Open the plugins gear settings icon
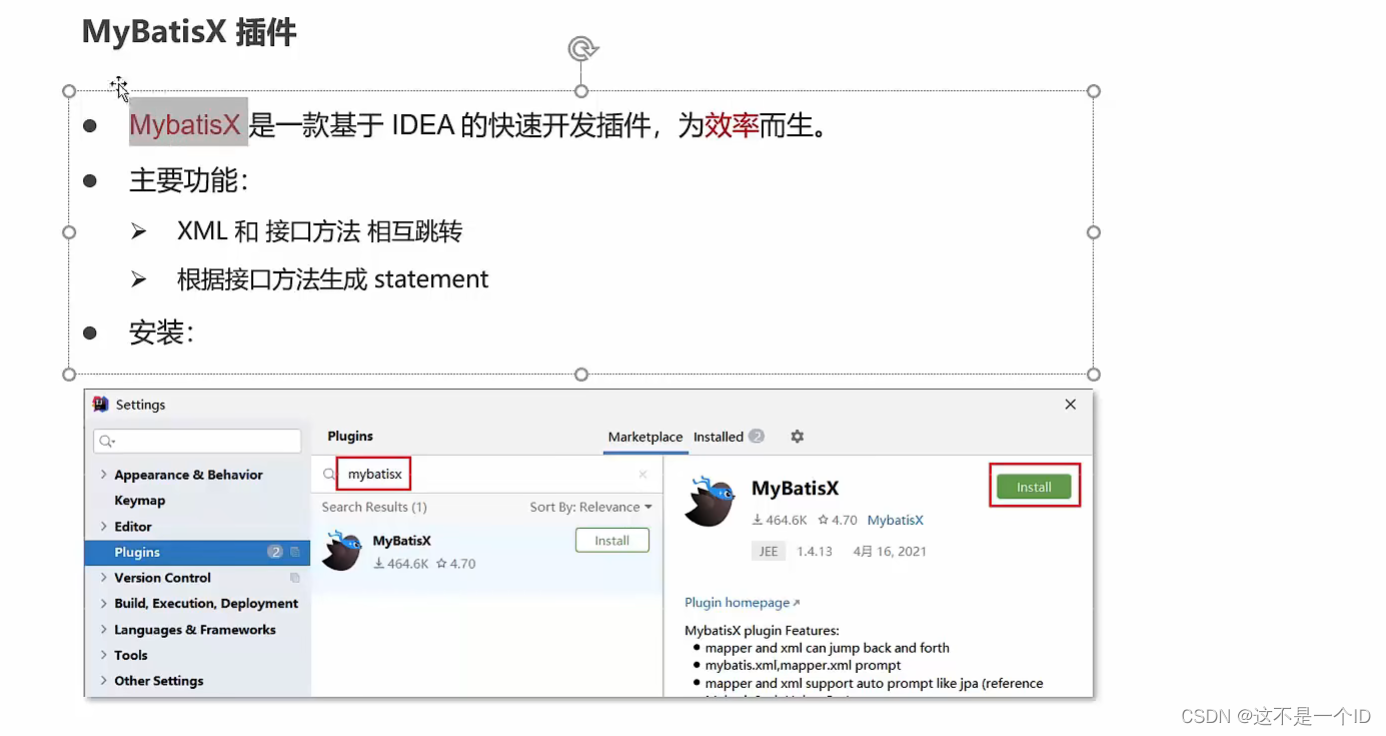1386x736 pixels. coord(797,437)
